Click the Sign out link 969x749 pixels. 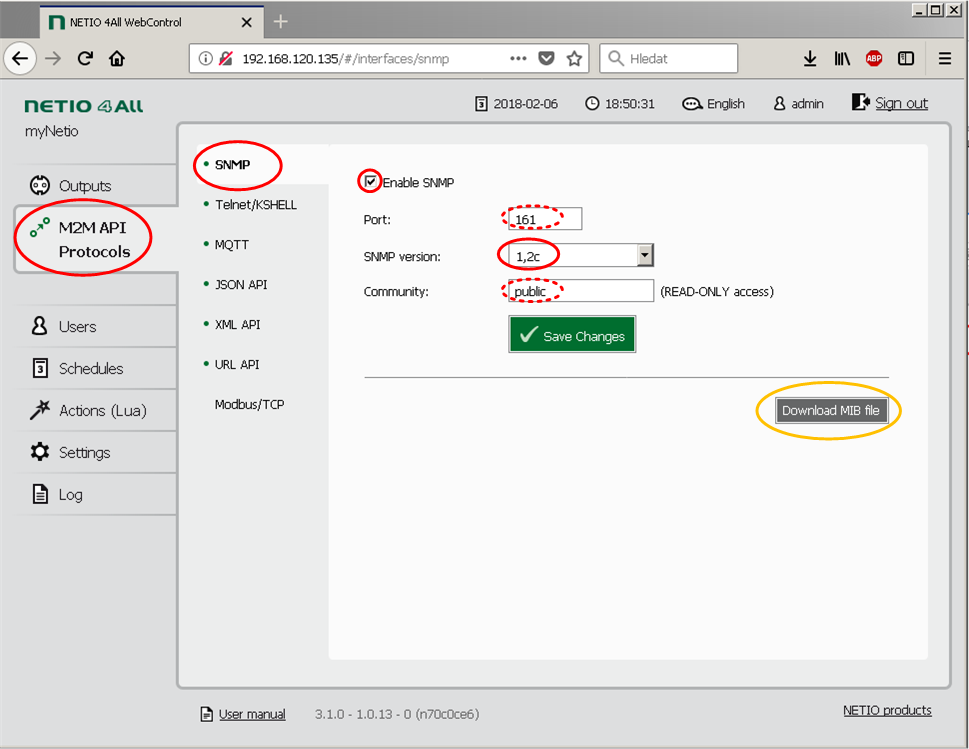click(901, 103)
